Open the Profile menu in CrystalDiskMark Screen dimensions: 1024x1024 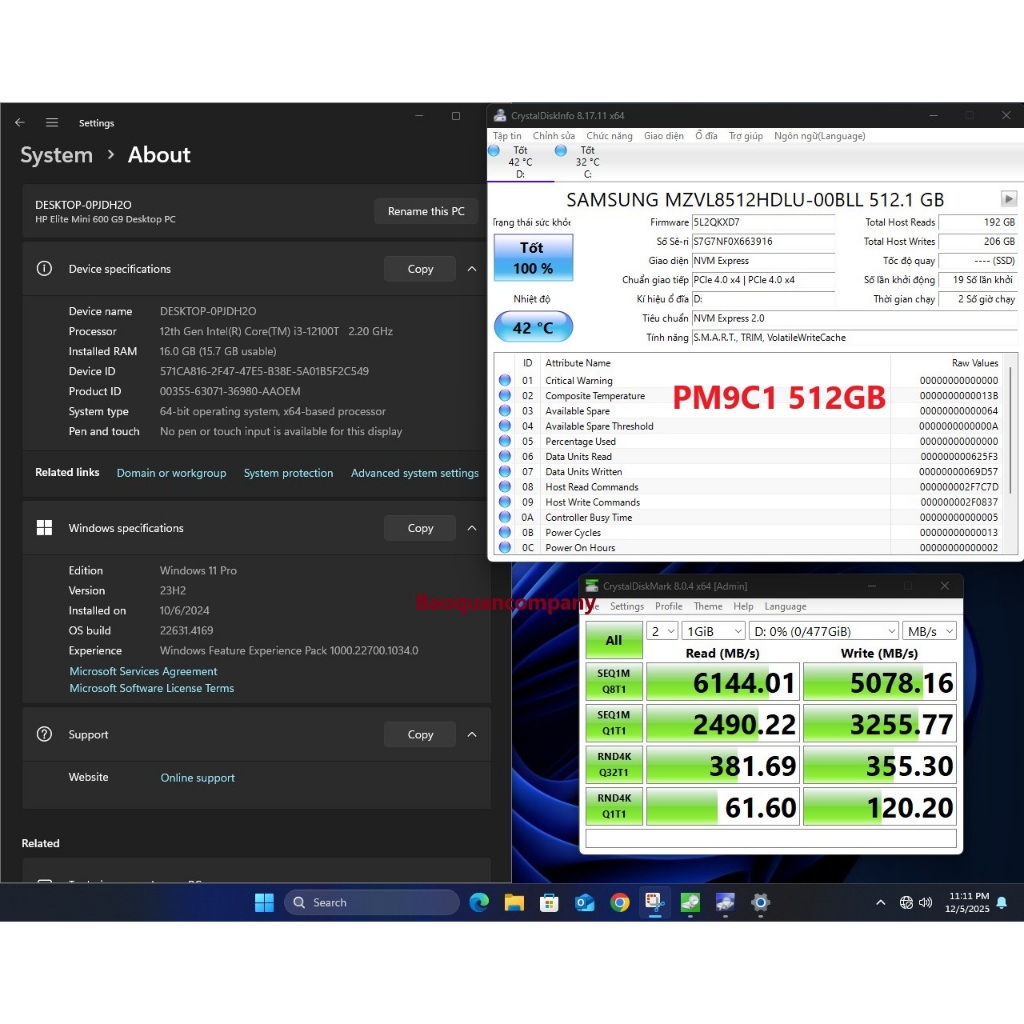668,606
